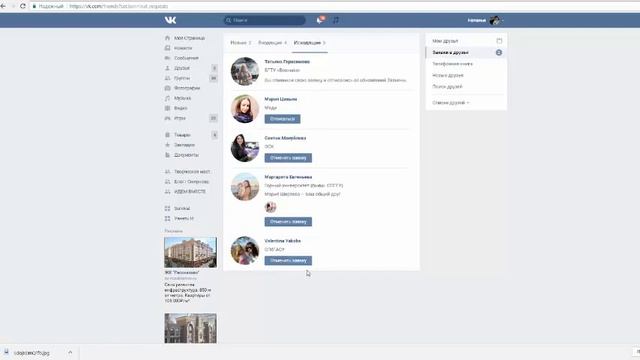
Task: Open the first building advertisement image
Action: coord(191,252)
